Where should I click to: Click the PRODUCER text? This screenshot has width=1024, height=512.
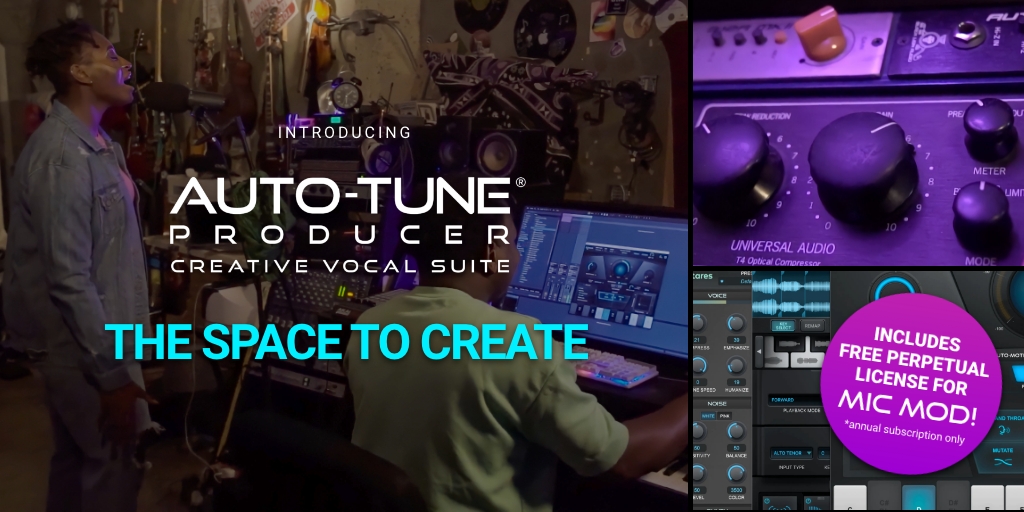(340, 235)
